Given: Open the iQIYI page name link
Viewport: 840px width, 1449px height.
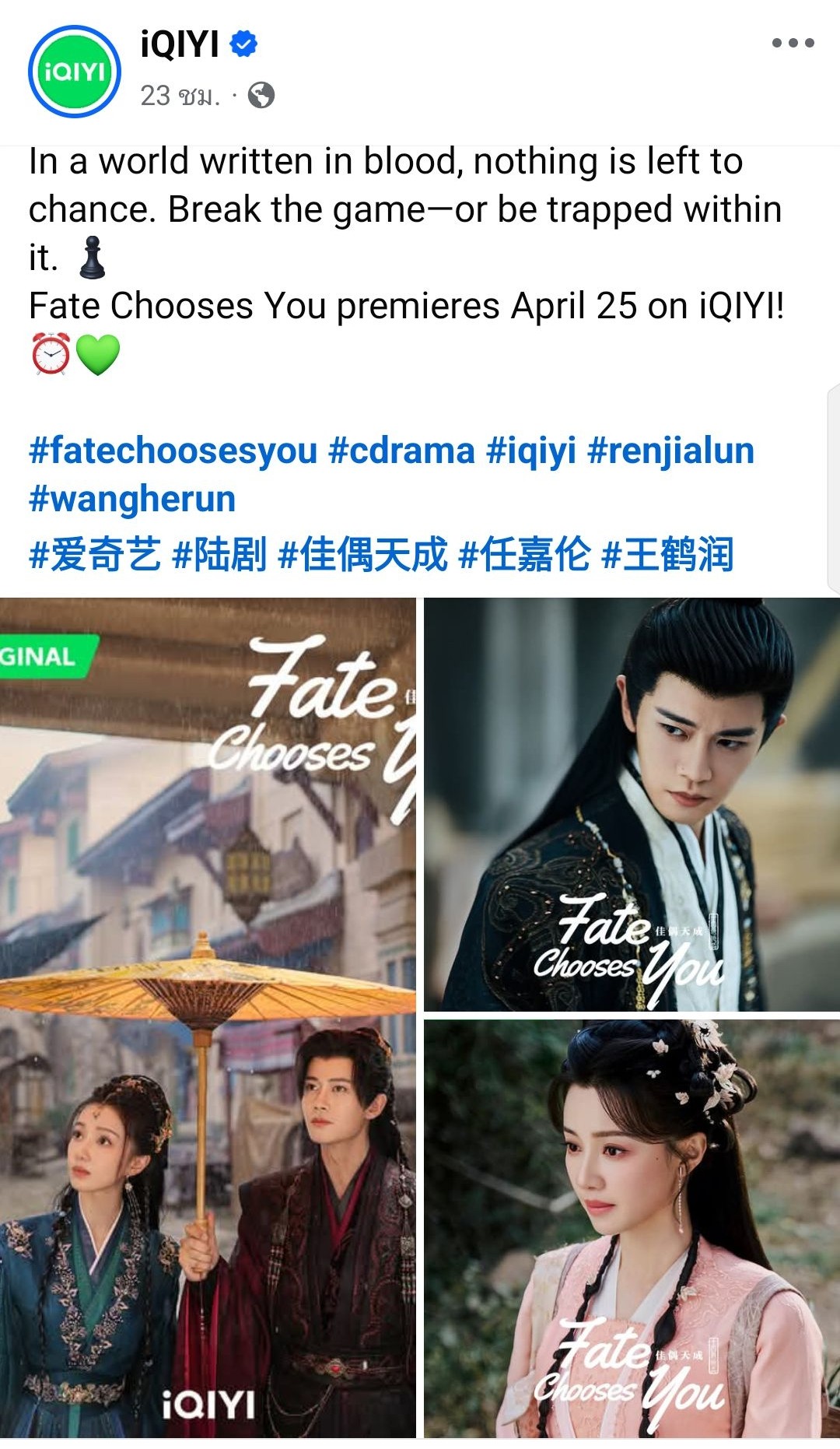Looking at the screenshot, I should pyautogui.click(x=180, y=44).
